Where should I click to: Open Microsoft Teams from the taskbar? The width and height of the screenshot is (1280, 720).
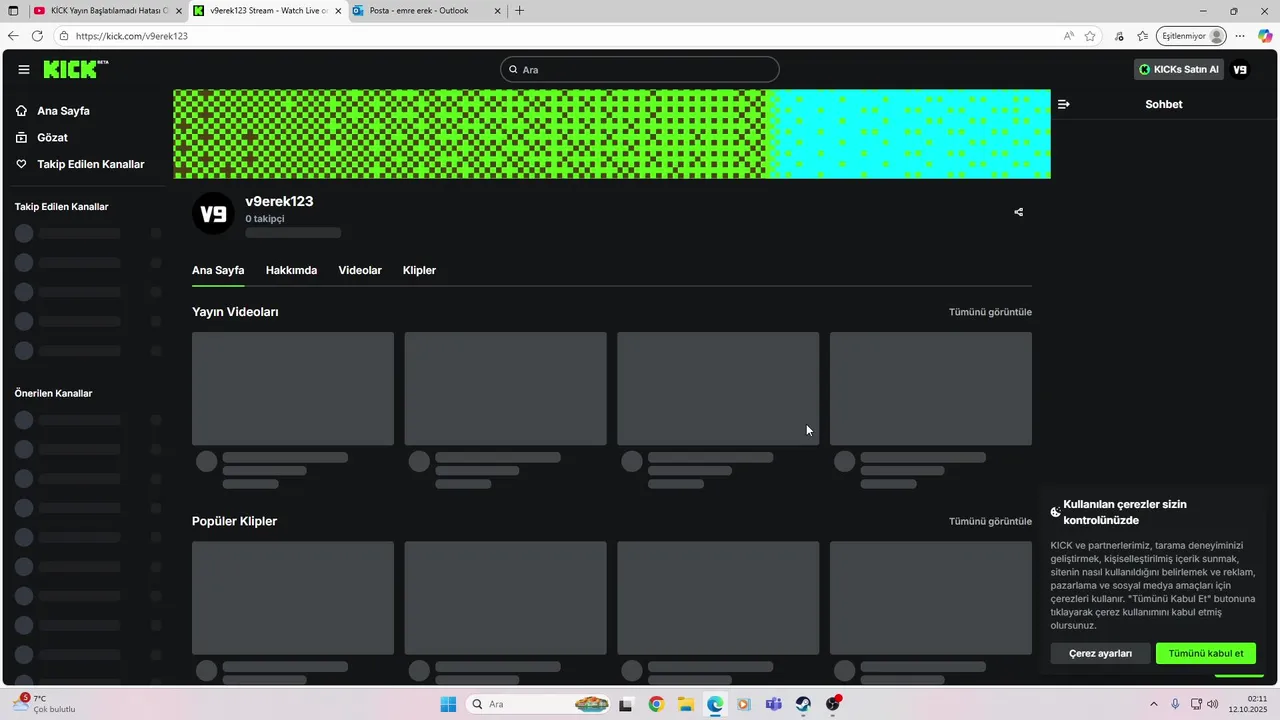pos(773,704)
